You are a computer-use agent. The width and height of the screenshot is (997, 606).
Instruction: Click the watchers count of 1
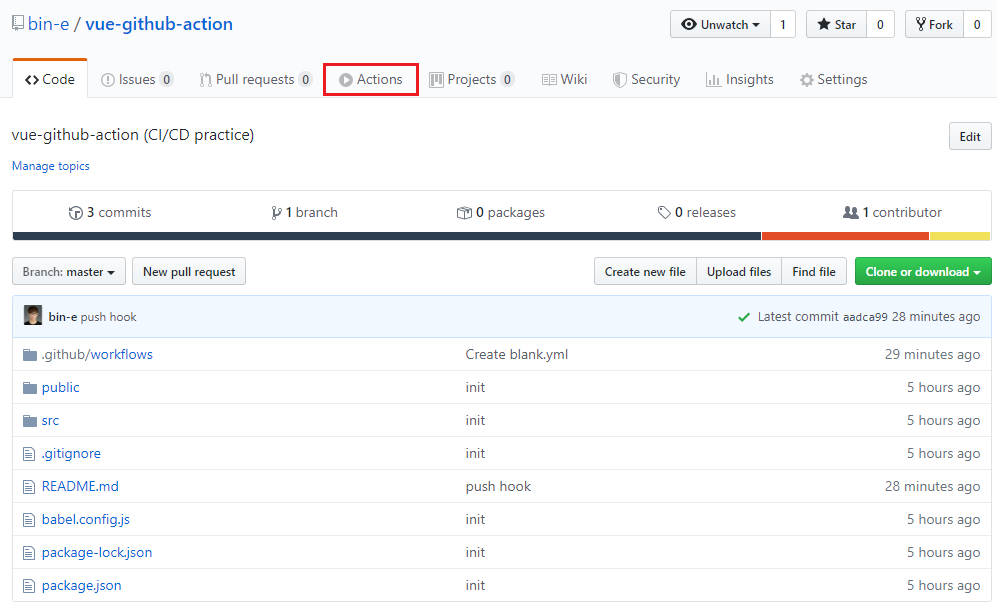(783, 24)
